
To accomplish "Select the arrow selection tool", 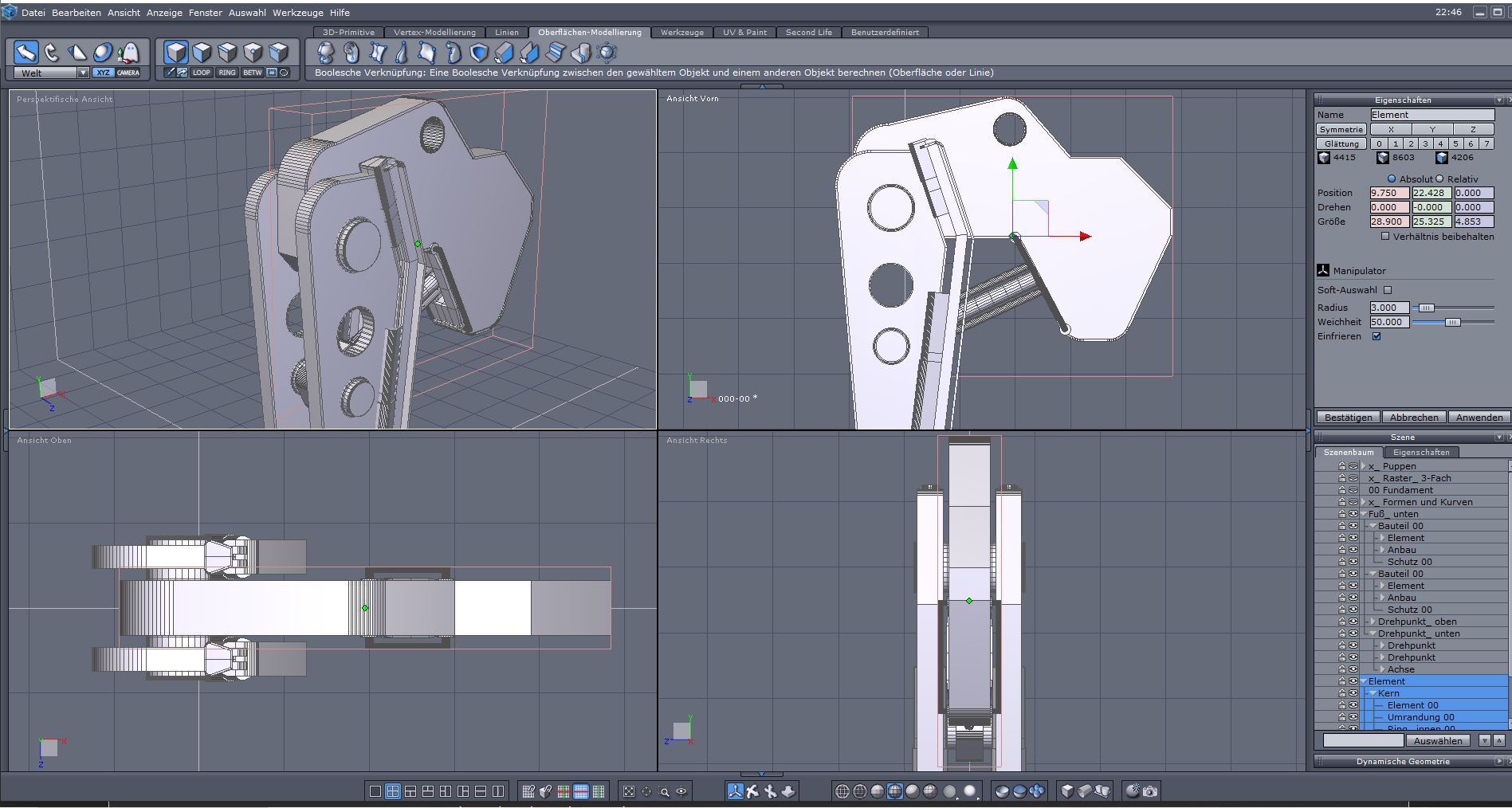I will click(26, 53).
